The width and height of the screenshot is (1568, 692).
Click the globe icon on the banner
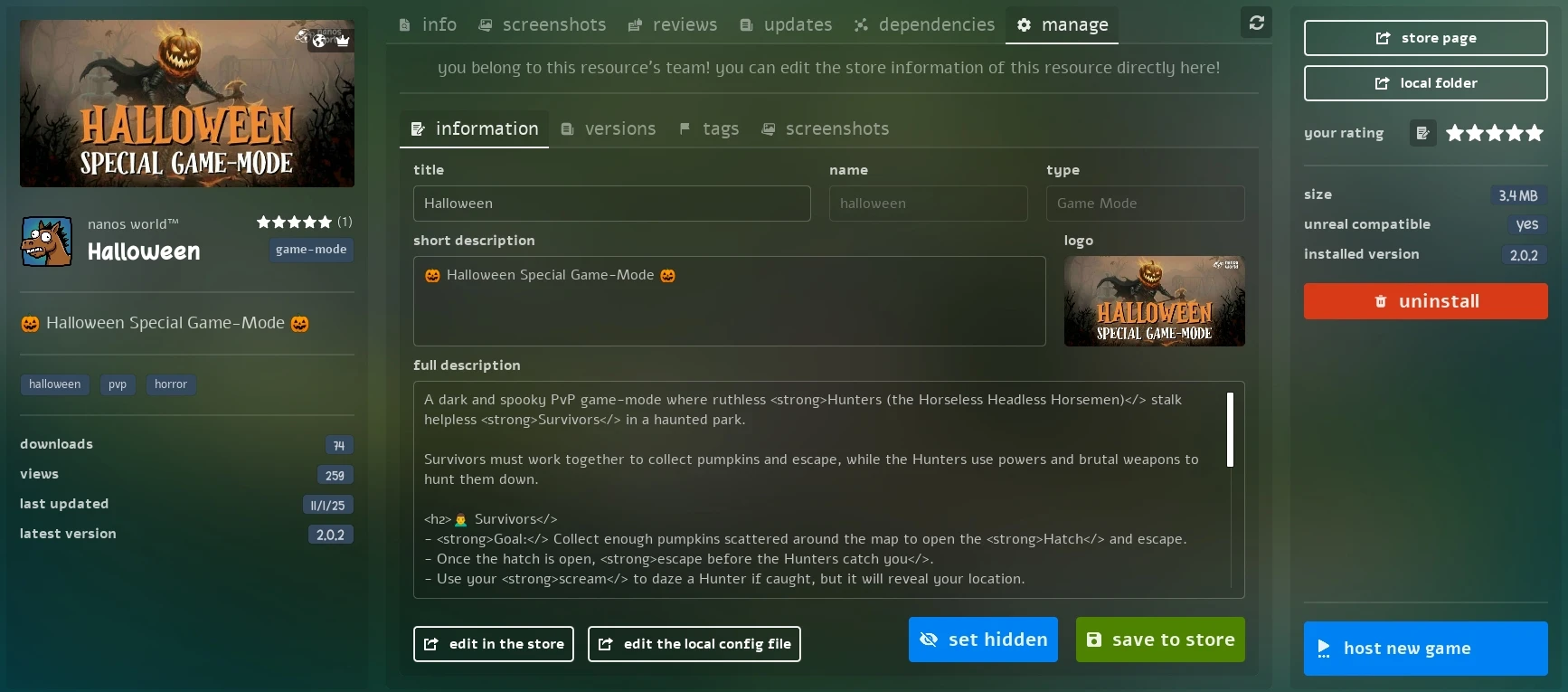click(x=319, y=41)
